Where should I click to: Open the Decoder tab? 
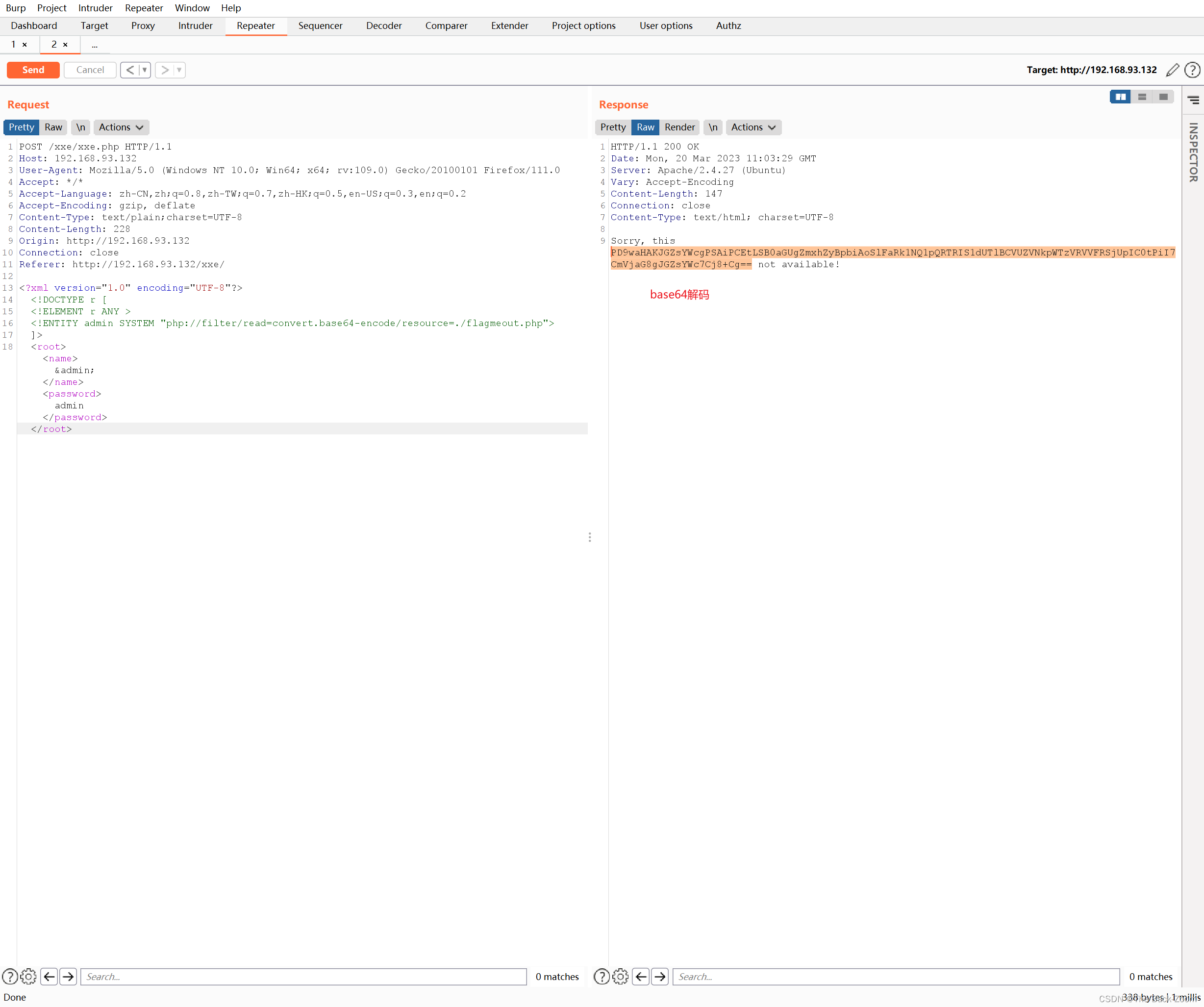click(383, 26)
